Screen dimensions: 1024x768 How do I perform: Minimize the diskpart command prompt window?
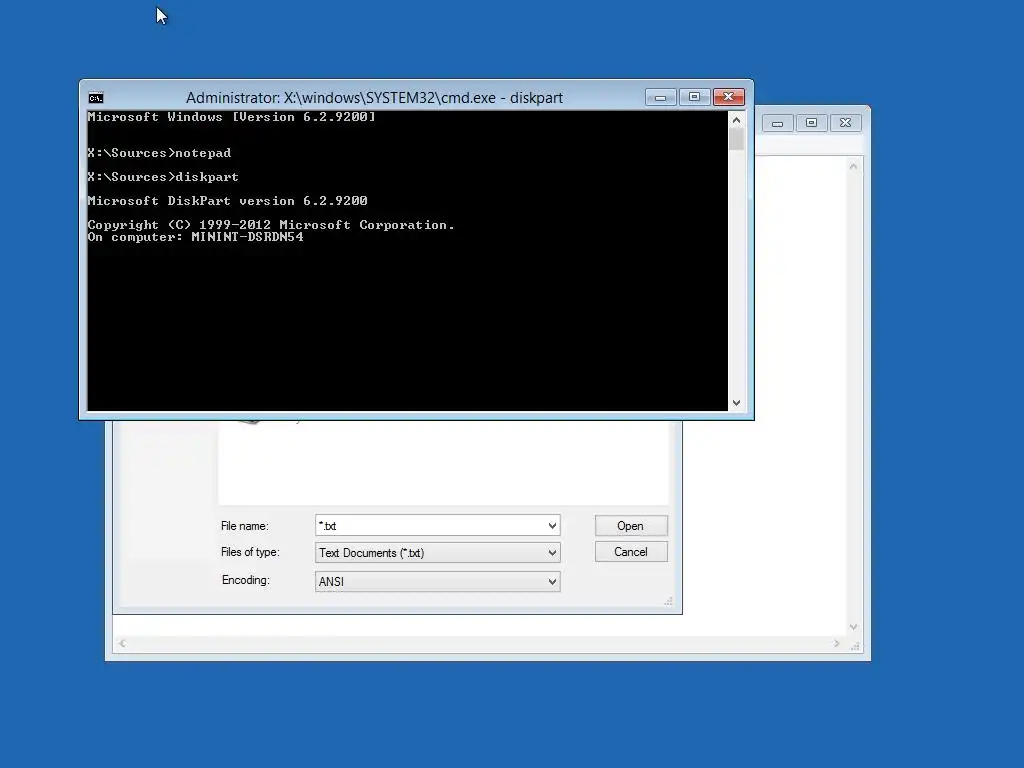(x=660, y=97)
